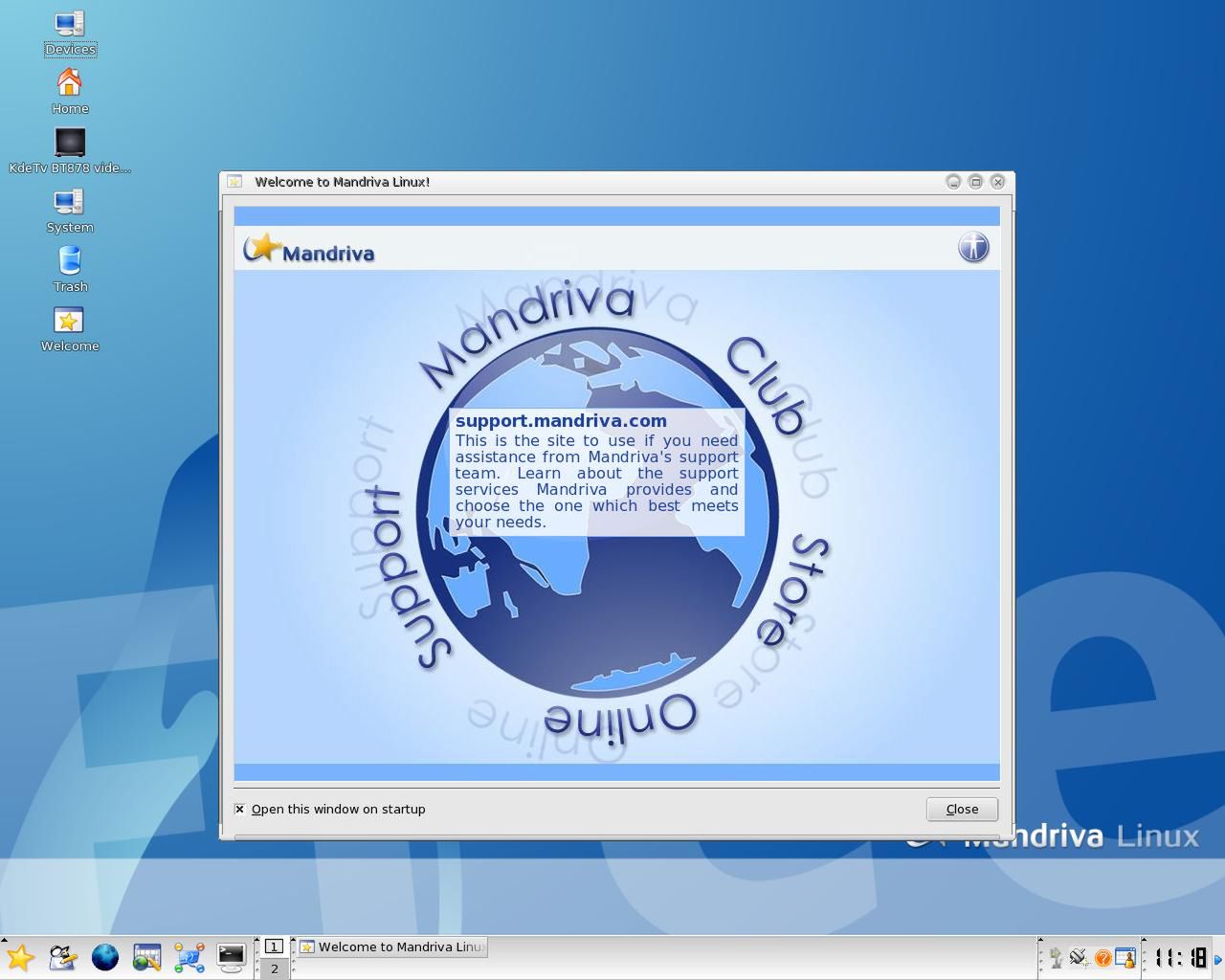Click the info person icon in the Welcome window
The height and width of the screenshot is (980, 1225).
[973, 247]
